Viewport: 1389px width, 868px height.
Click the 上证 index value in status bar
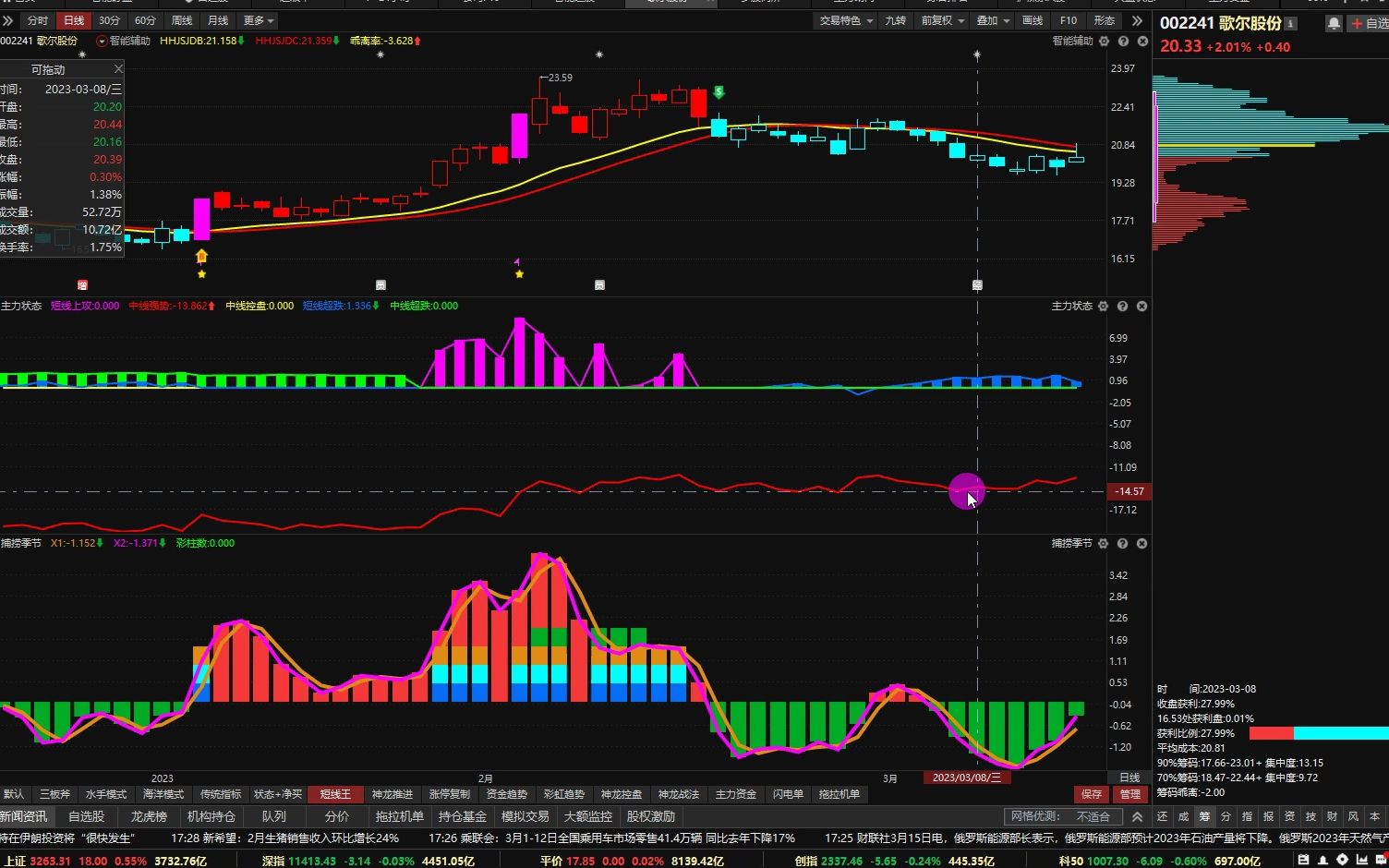pyautogui.click(x=50, y=862)
